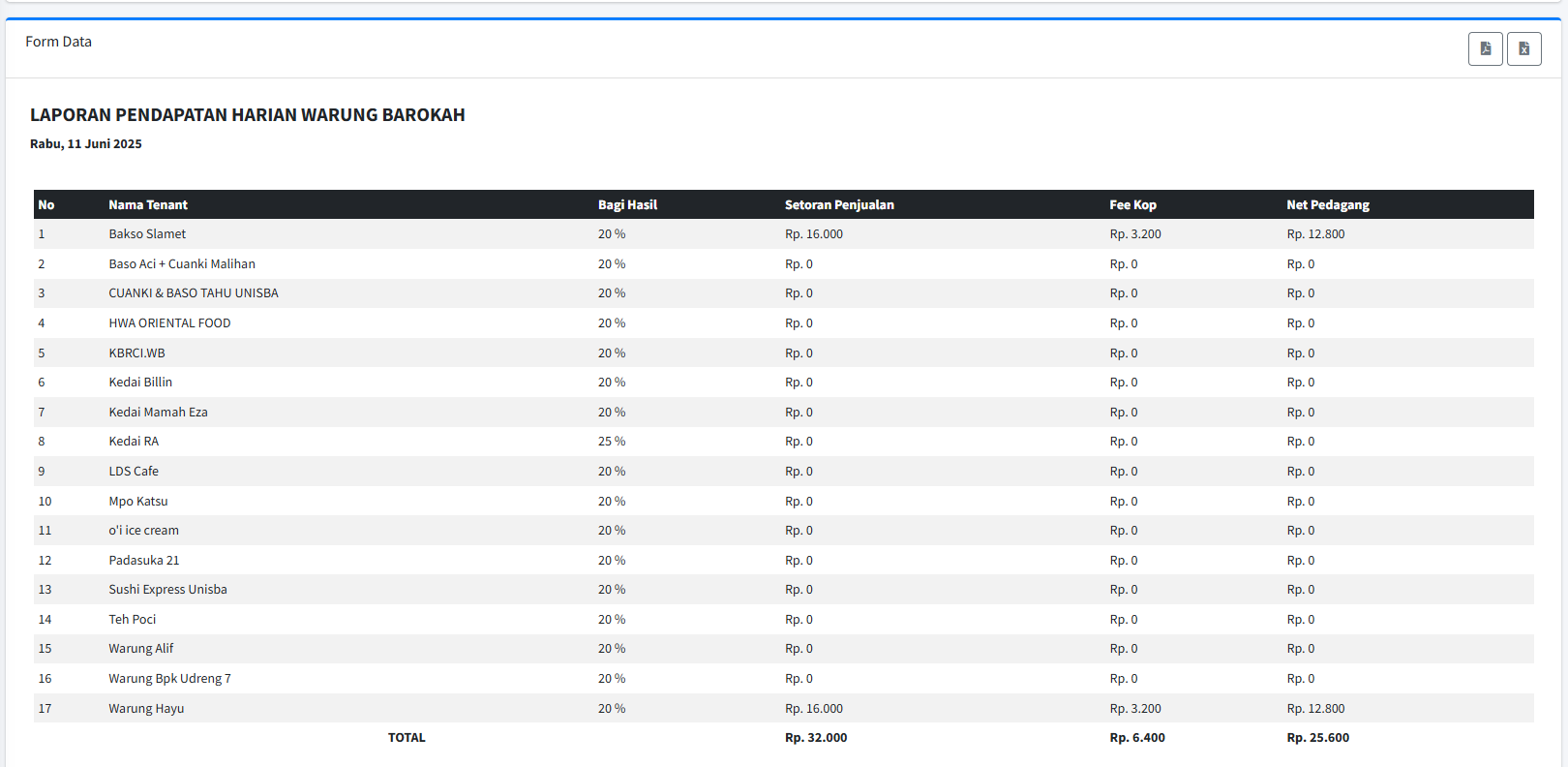Export the report as PDF

pos(1485,48)
